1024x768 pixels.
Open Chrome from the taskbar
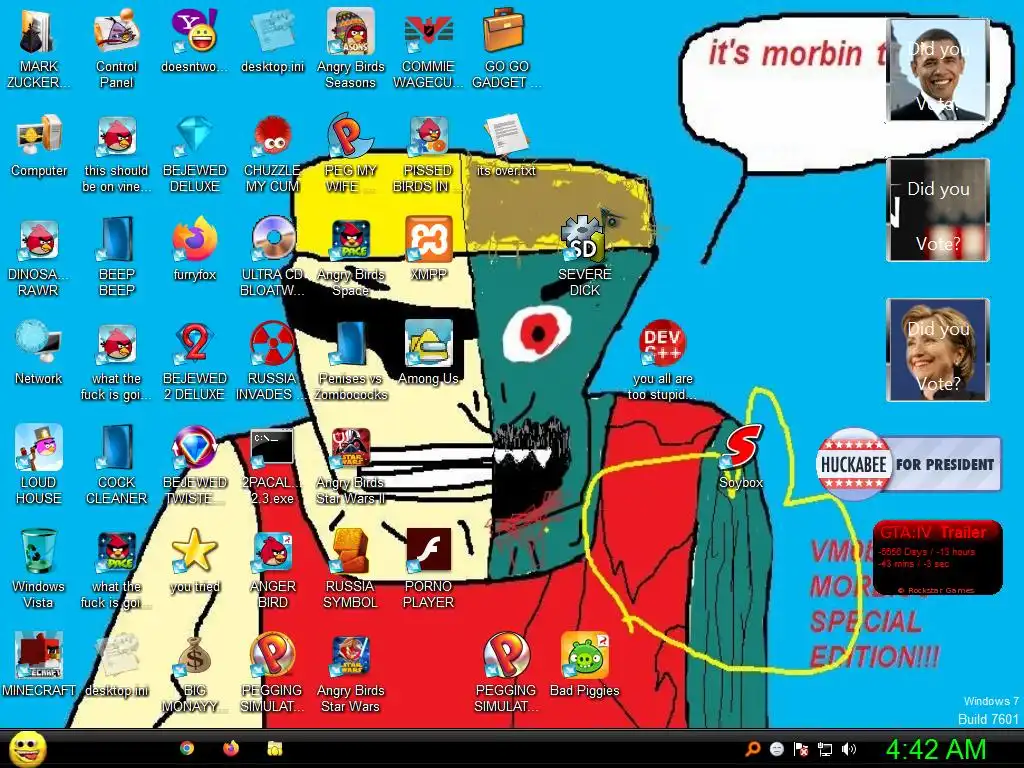tap(187, 748)
